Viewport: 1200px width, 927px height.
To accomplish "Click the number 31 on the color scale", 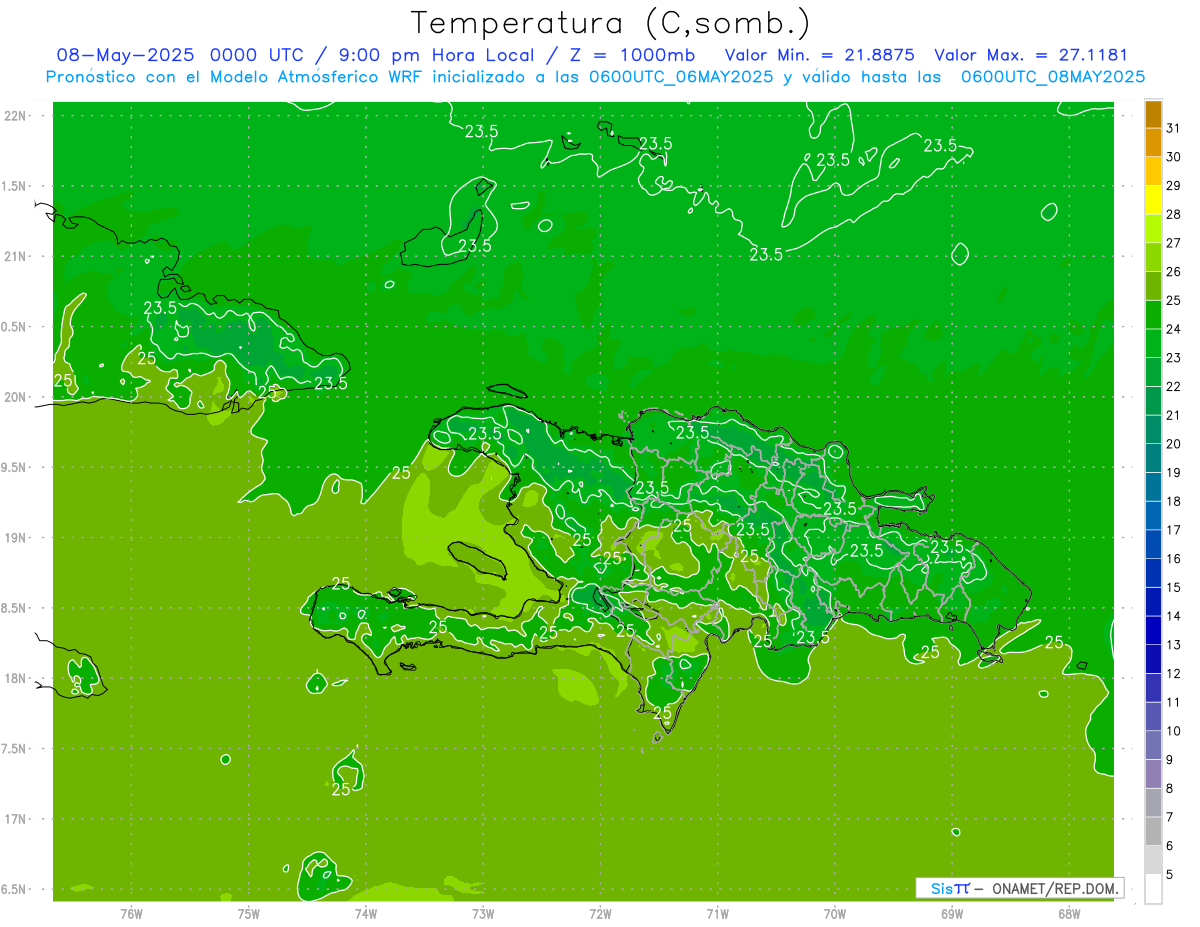I will [x=1174, y=128].
